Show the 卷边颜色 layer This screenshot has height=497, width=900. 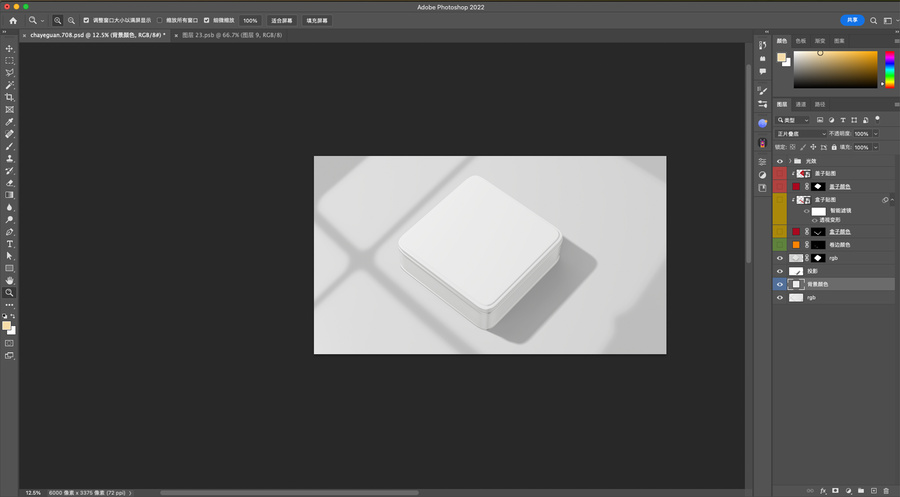[779, 244]
